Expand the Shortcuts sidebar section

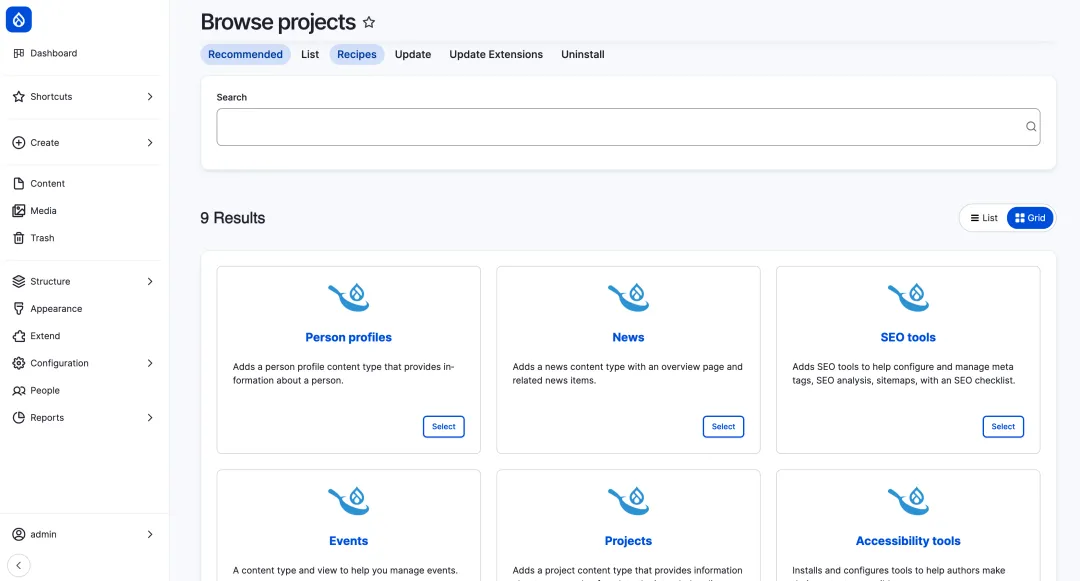click(x=150, y=96)
